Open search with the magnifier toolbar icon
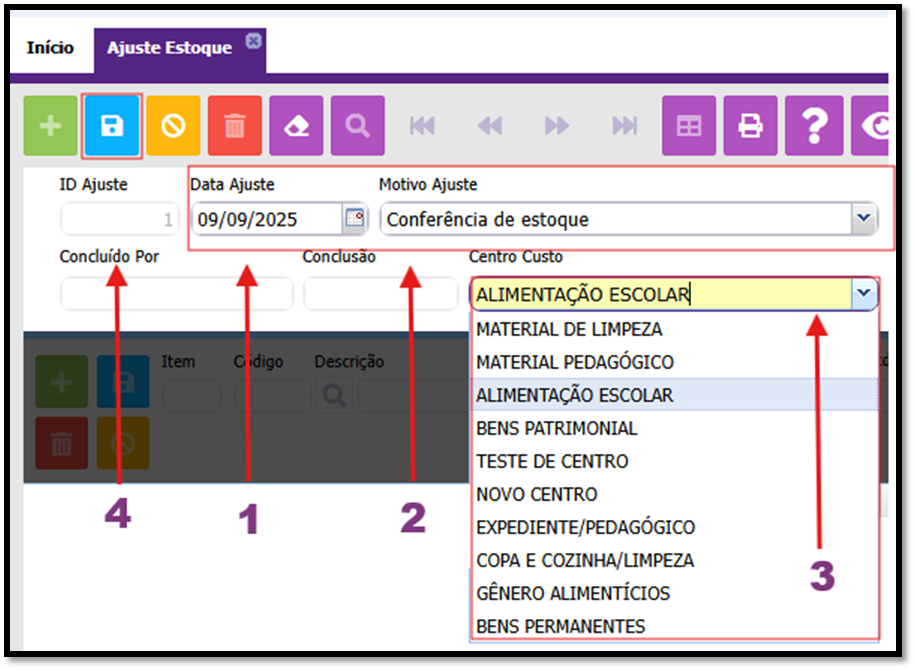The image size is (915, 670). tap(357, 126)
